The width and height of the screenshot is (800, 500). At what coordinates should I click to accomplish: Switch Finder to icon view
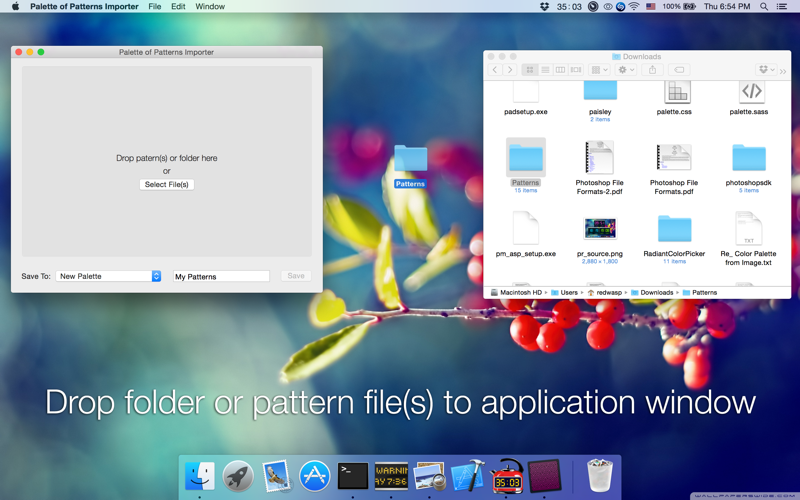click(530, 70)
